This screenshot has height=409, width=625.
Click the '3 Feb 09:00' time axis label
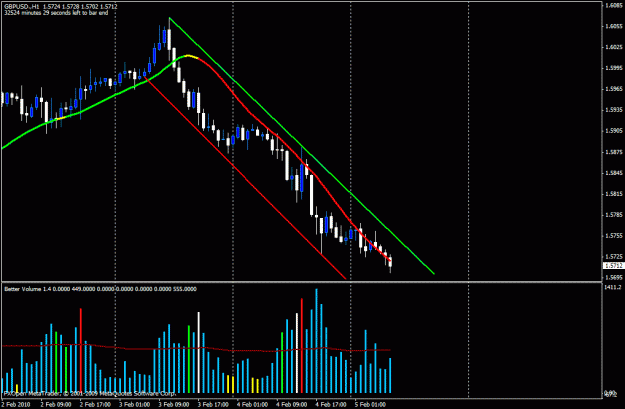[x=173, y=404]
